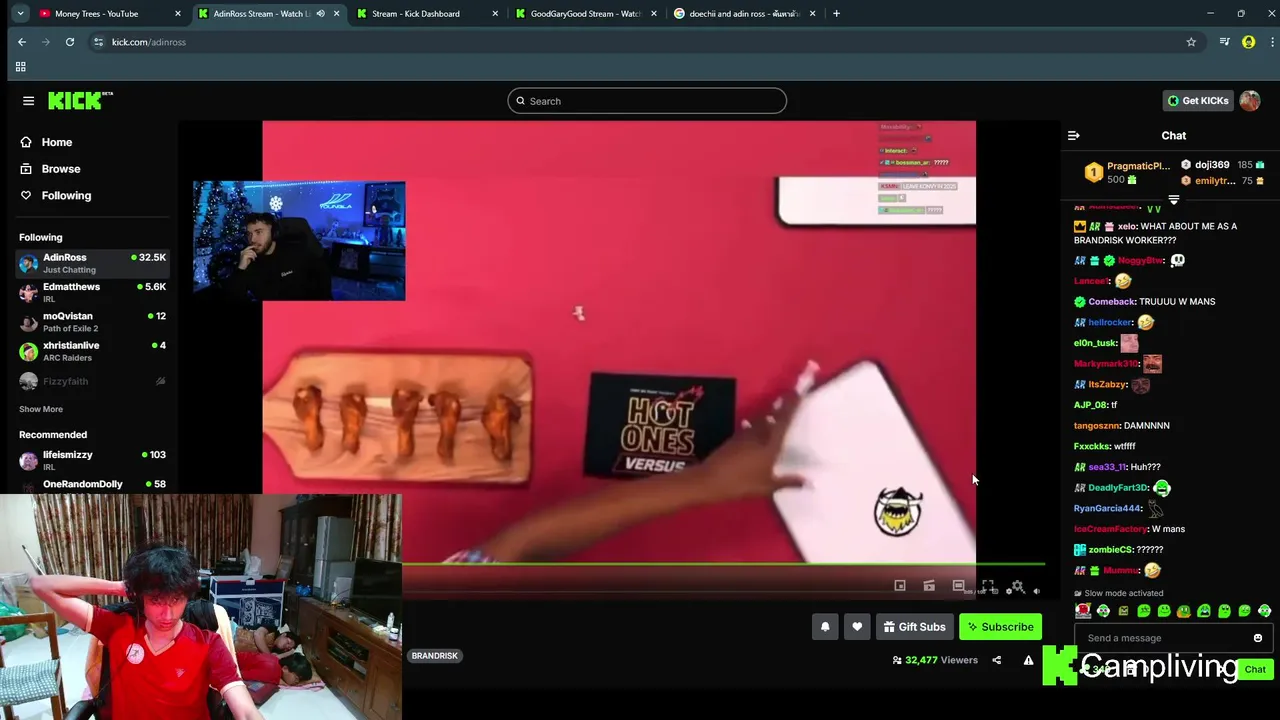The image size is (1280, 720).
Task: Reload the page in browser toolbar
Action: (70, 42)
